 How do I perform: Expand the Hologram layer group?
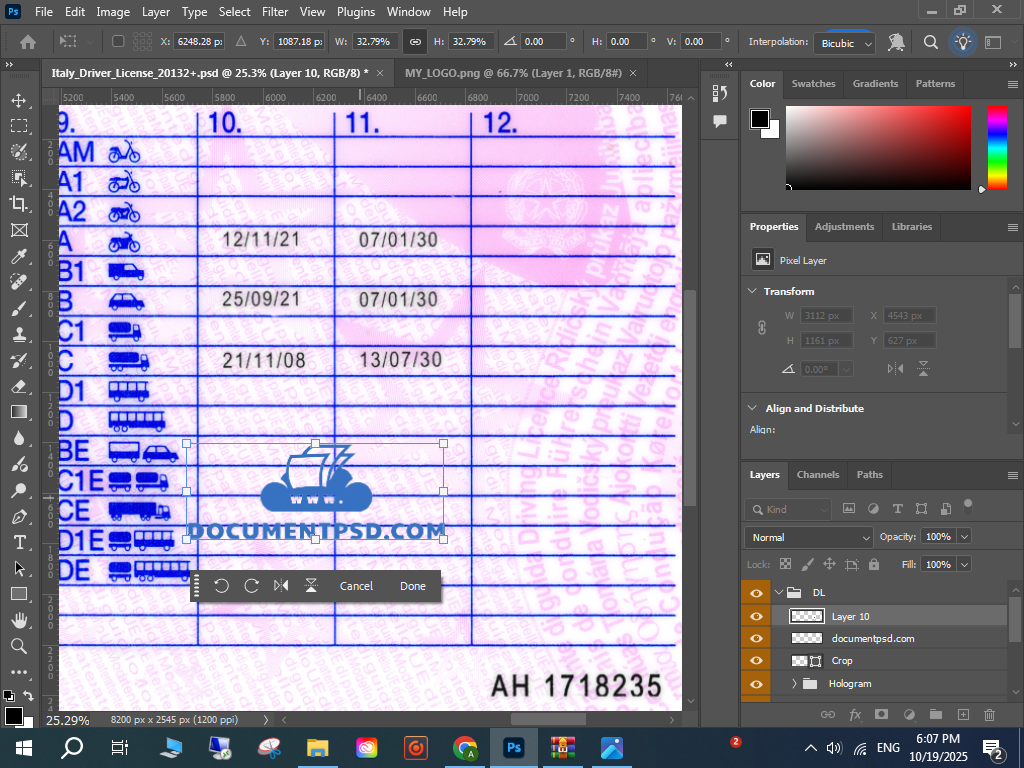point(794,684)
